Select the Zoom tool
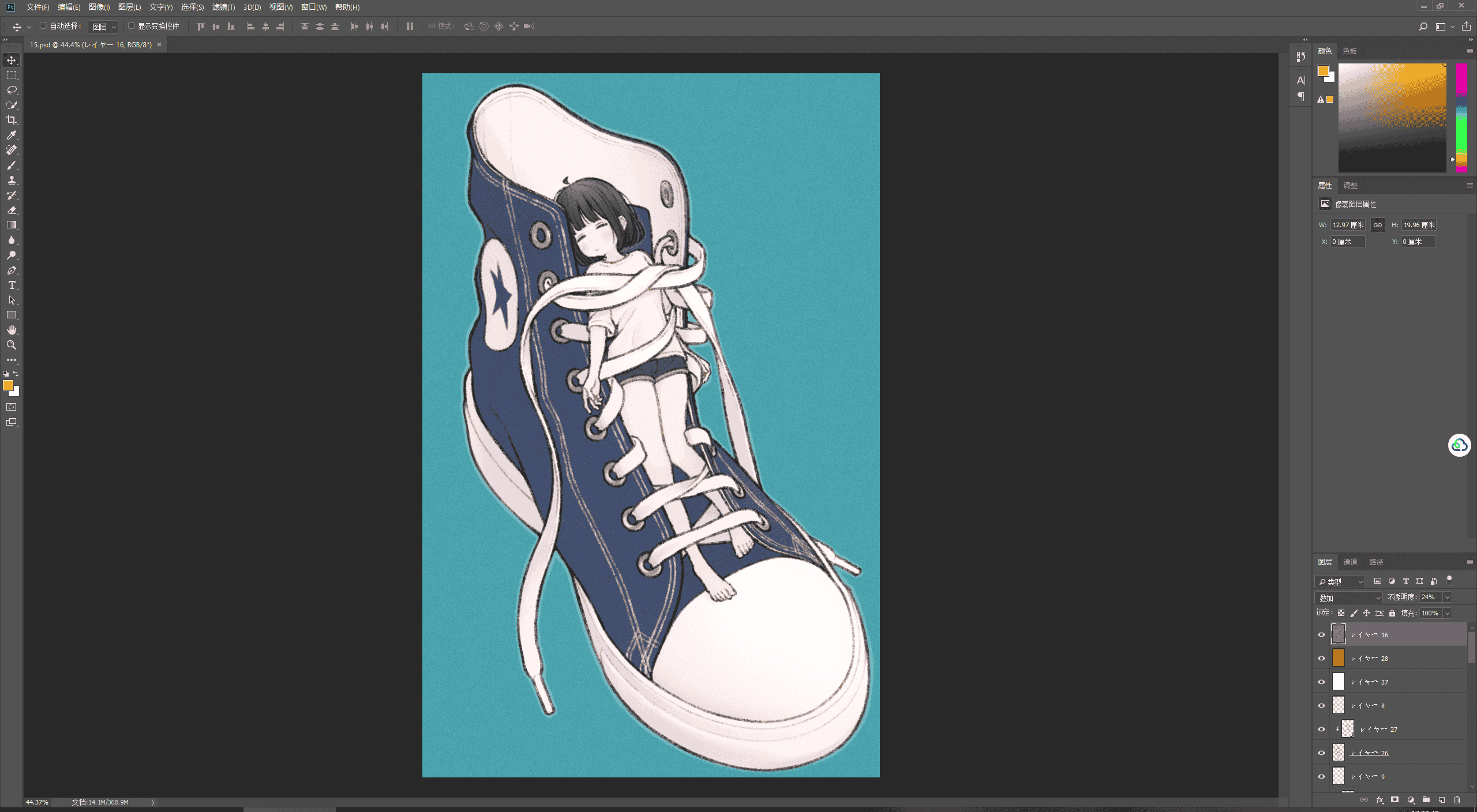The width and height of the screenshot is (1477, 812). [x=12, y=345]
